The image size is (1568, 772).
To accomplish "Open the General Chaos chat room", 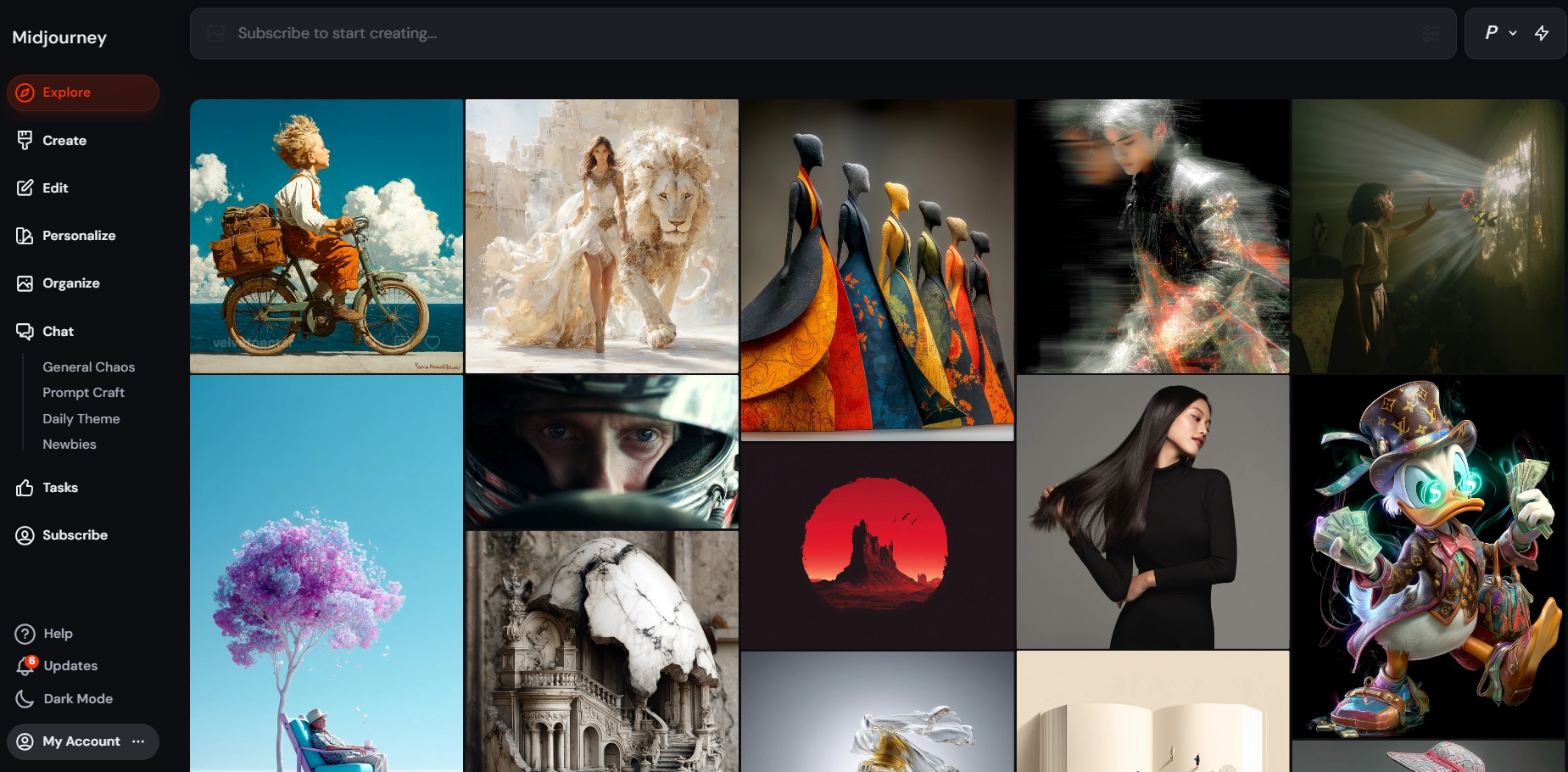I will [x=89, y=367].
